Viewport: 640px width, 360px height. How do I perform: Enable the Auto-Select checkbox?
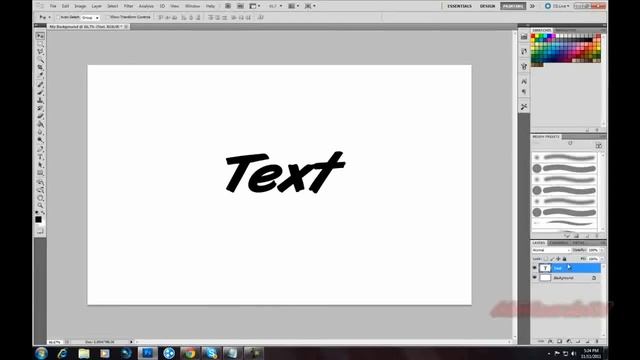58,18
